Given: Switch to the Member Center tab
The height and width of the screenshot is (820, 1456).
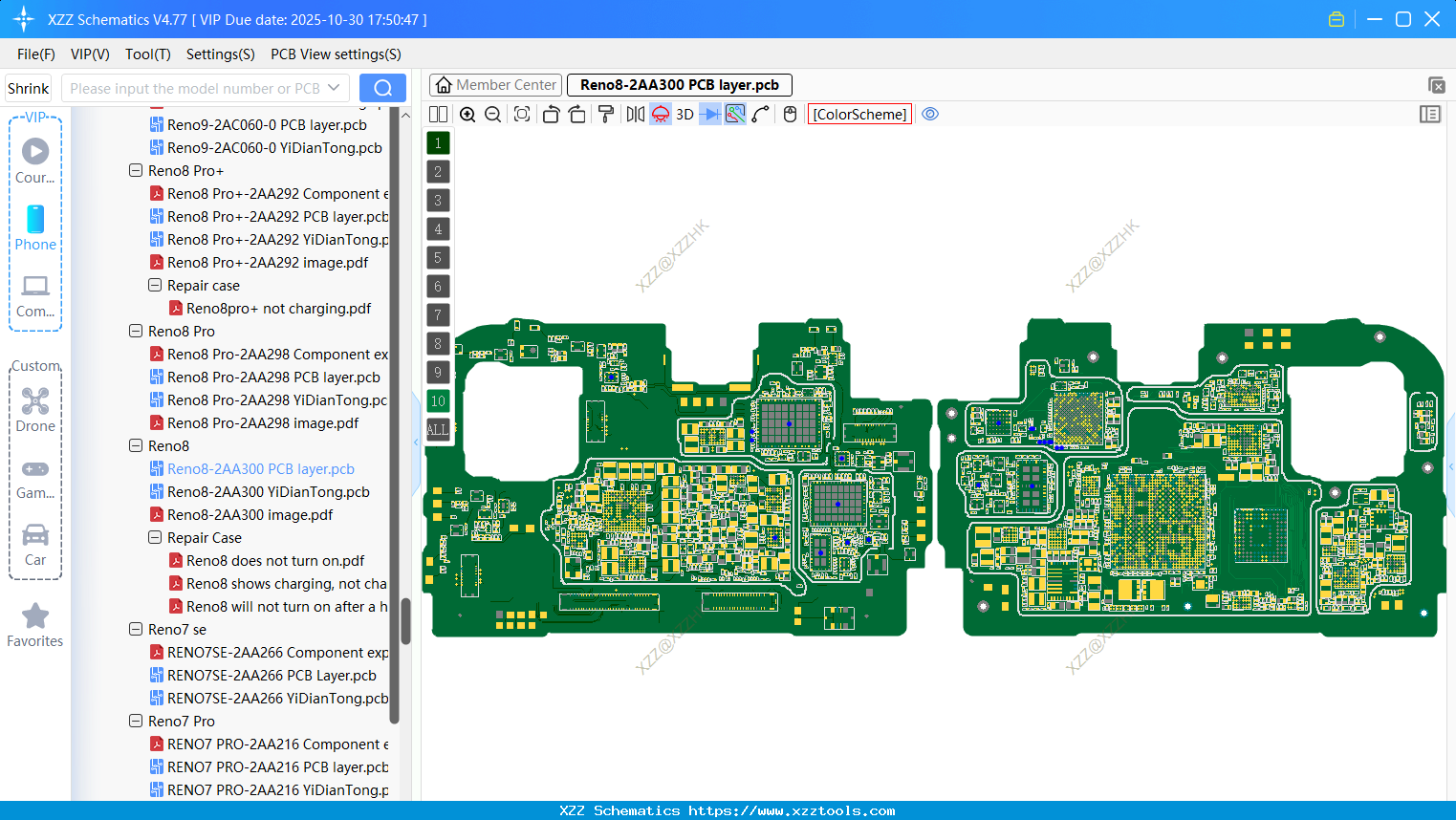Looking at the screenshot, I should [x=495, y=84].
